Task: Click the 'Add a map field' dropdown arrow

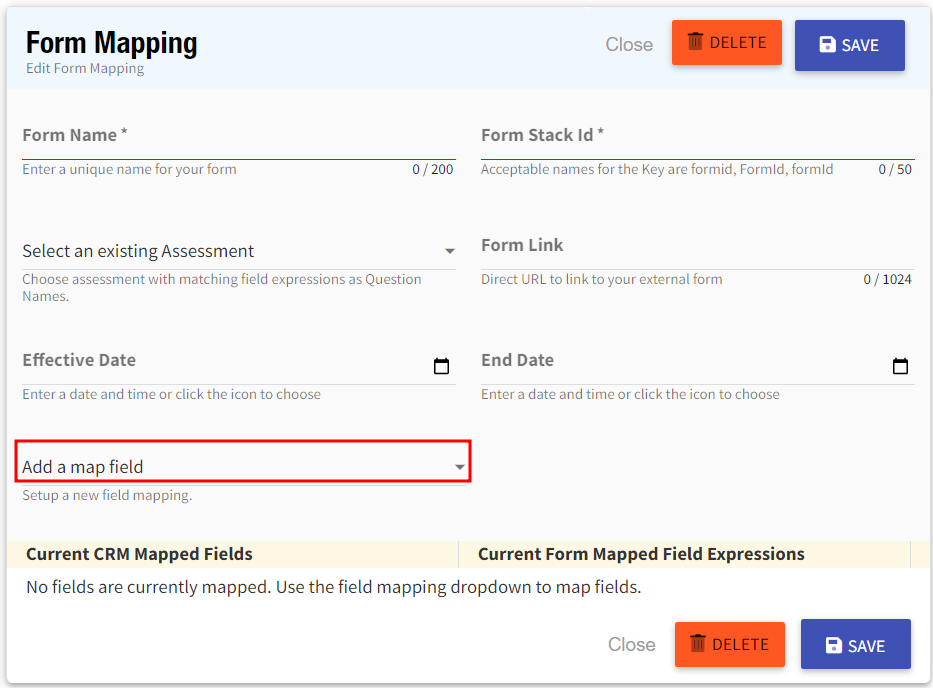Action: 460,467
